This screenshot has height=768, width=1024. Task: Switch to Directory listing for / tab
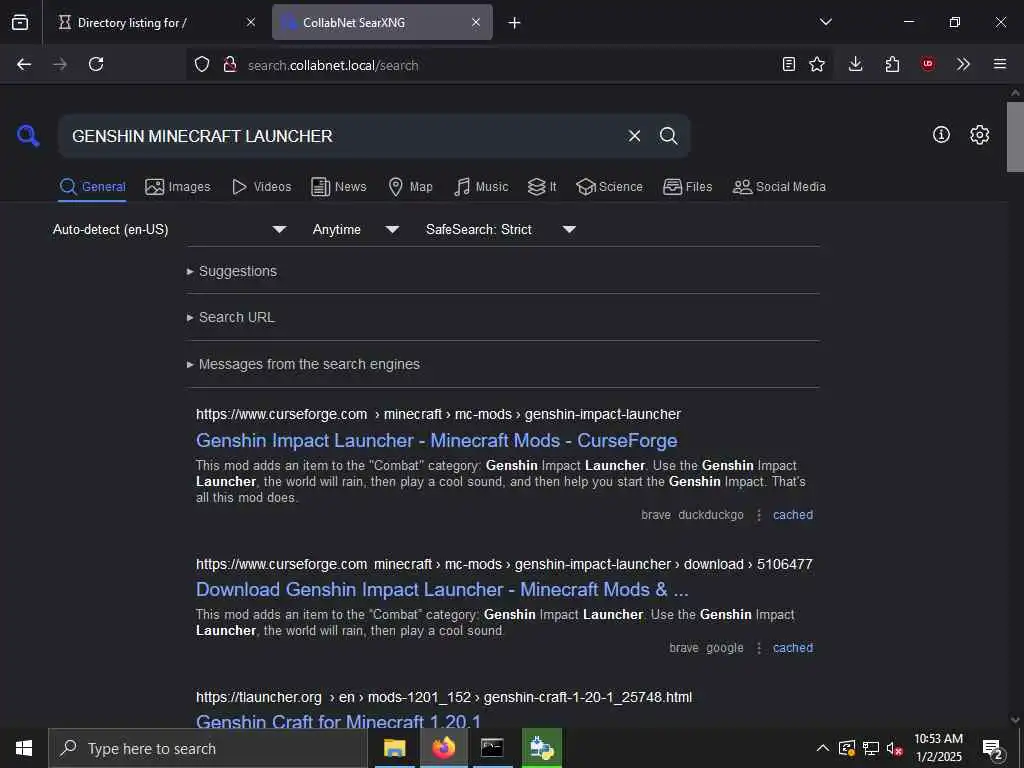pos(150,22)
